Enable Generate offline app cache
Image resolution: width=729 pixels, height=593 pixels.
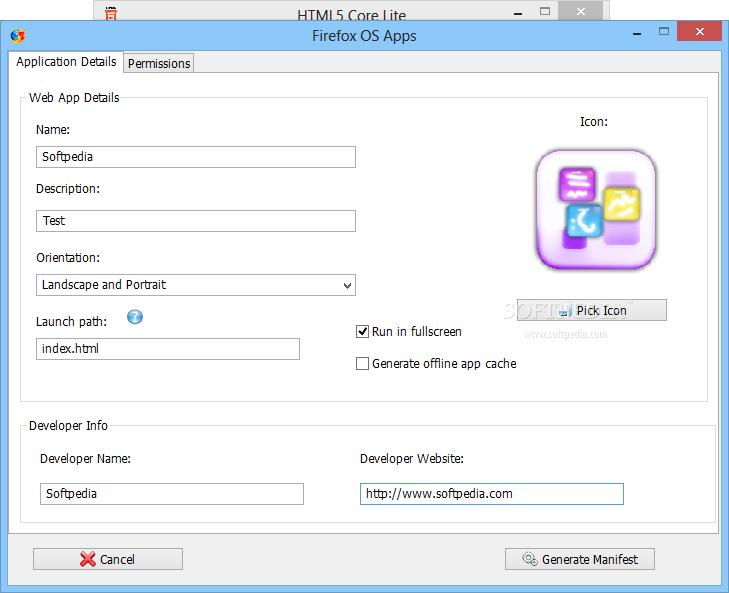pyautogui.click(x=362, y=363)
